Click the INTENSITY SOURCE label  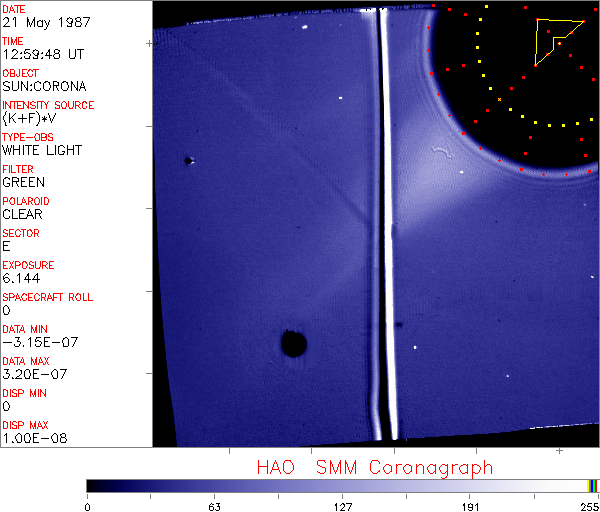48,105
